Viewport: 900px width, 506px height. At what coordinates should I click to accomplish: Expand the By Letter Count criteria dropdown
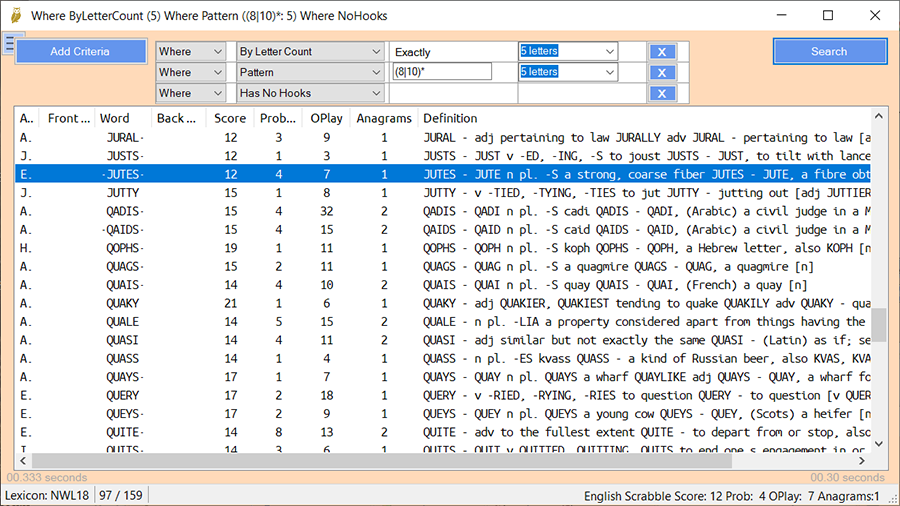376,52
